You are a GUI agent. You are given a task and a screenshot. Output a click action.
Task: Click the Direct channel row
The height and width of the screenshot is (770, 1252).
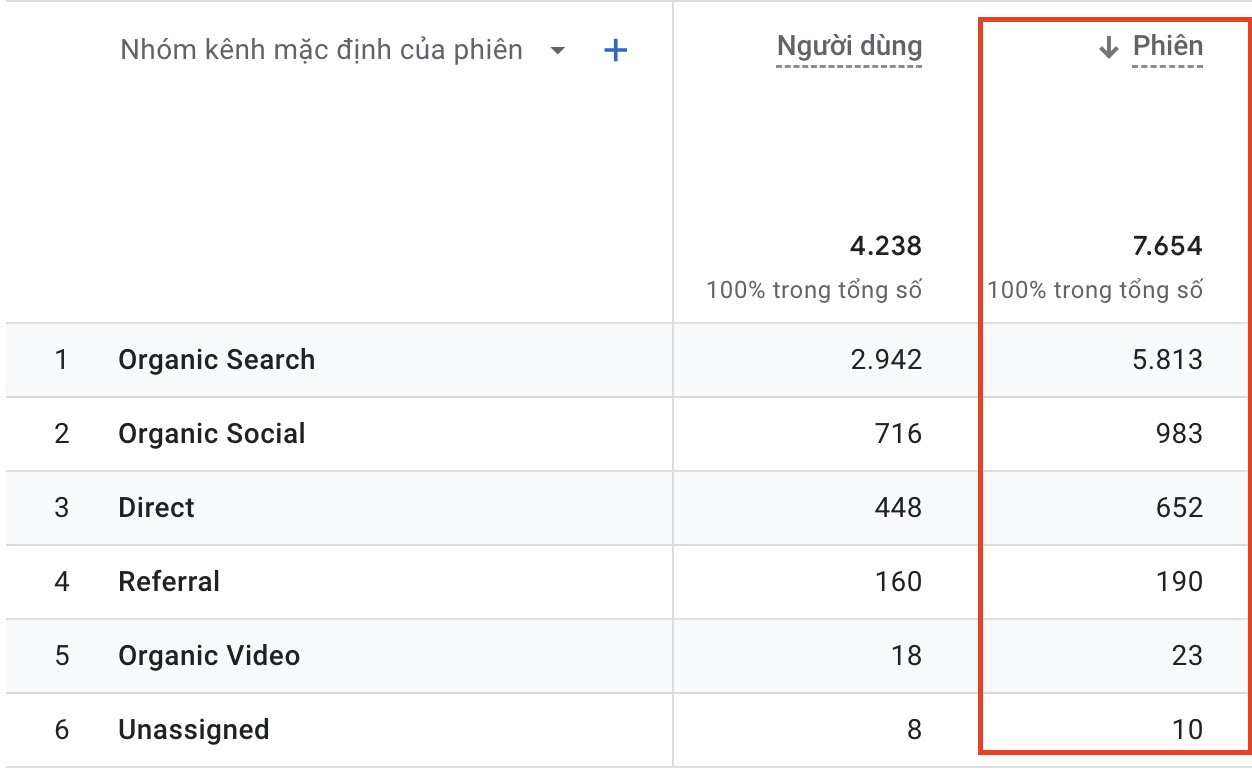[x=156, y=508]
